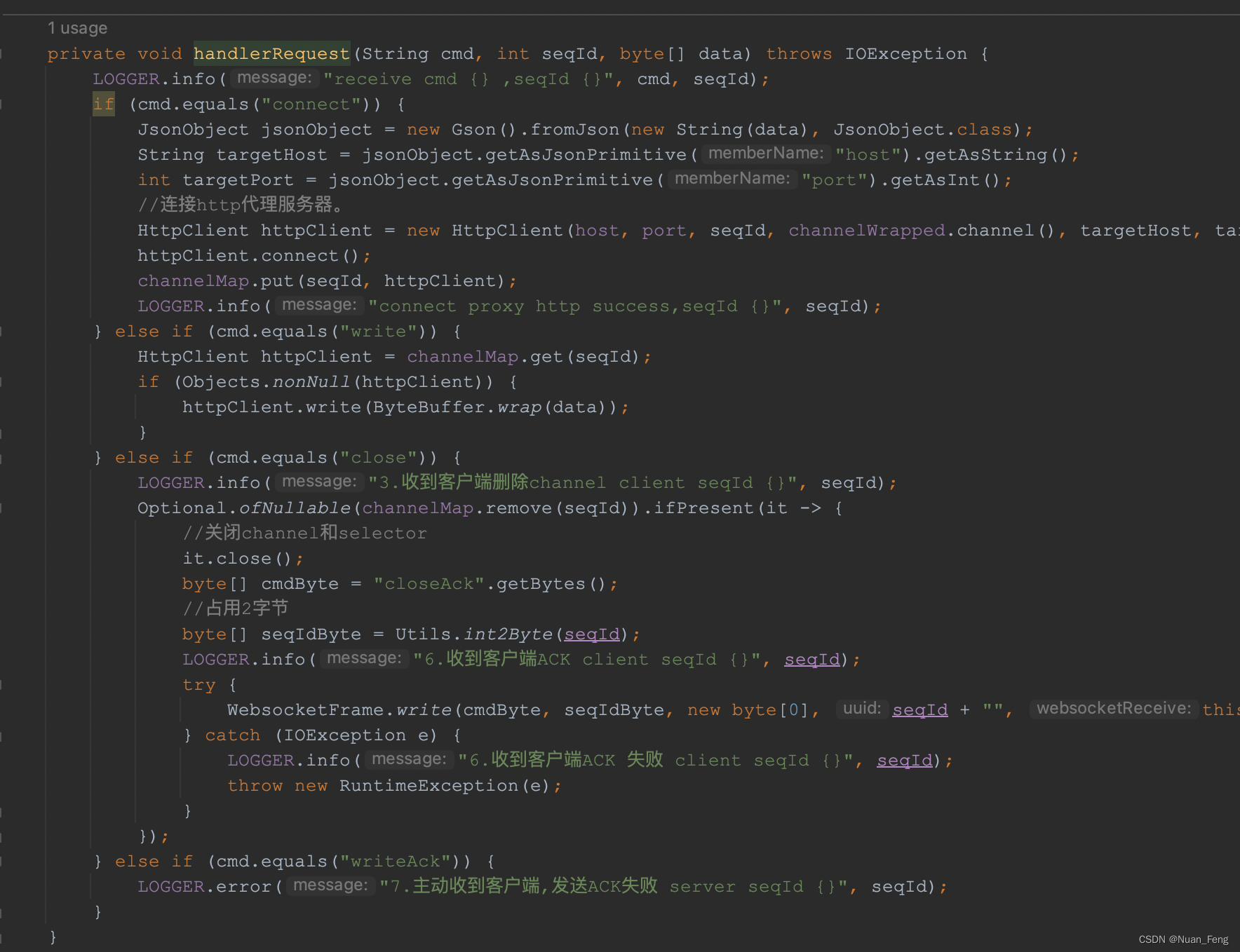Viewport: 1240px width, 952px height.
Task: Click the "close" string literal
Action: coord(378,458)
